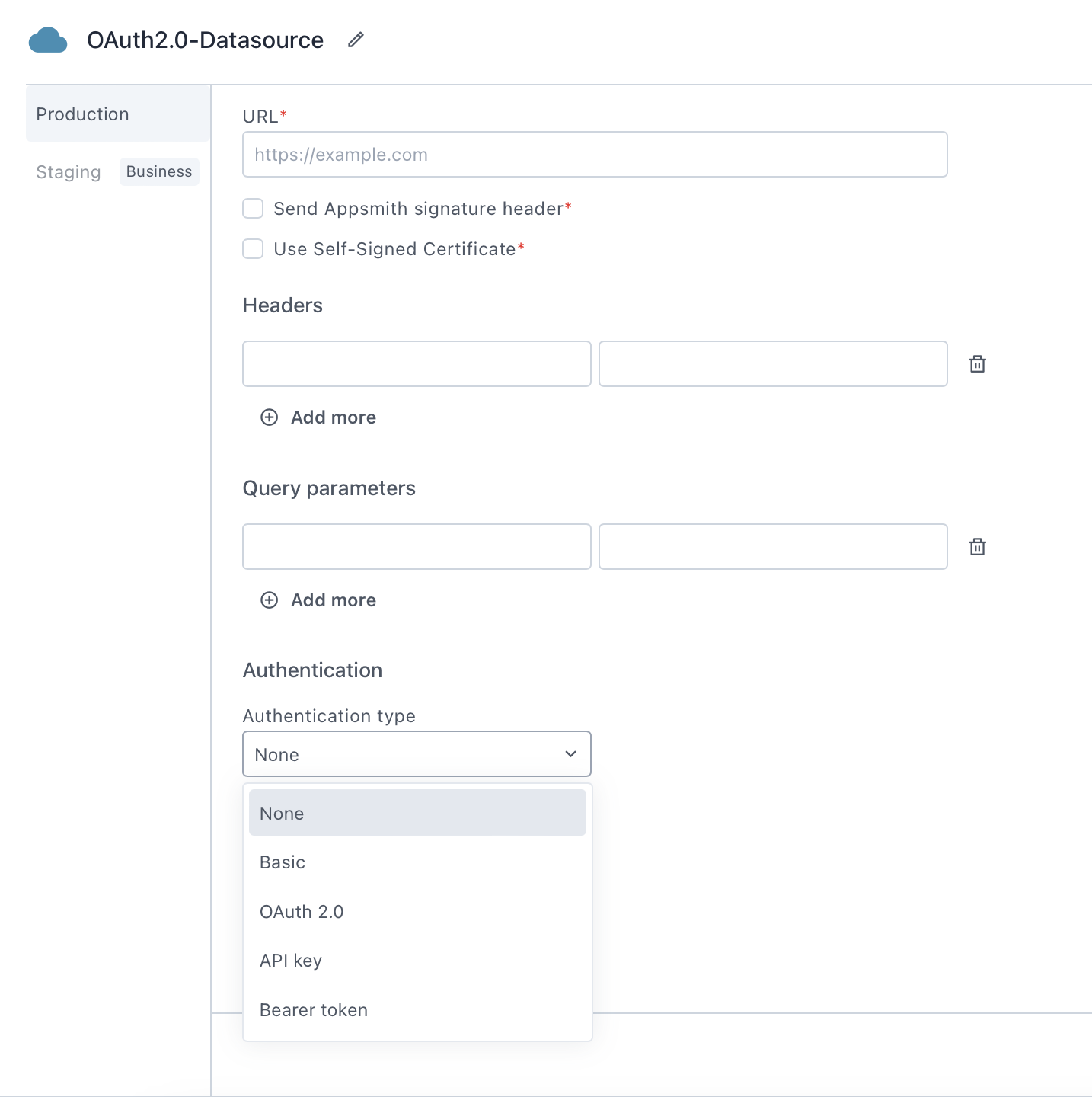Switch to the Production environment tab
This screenshot has height=1097, width=1092.
point(82,114)
